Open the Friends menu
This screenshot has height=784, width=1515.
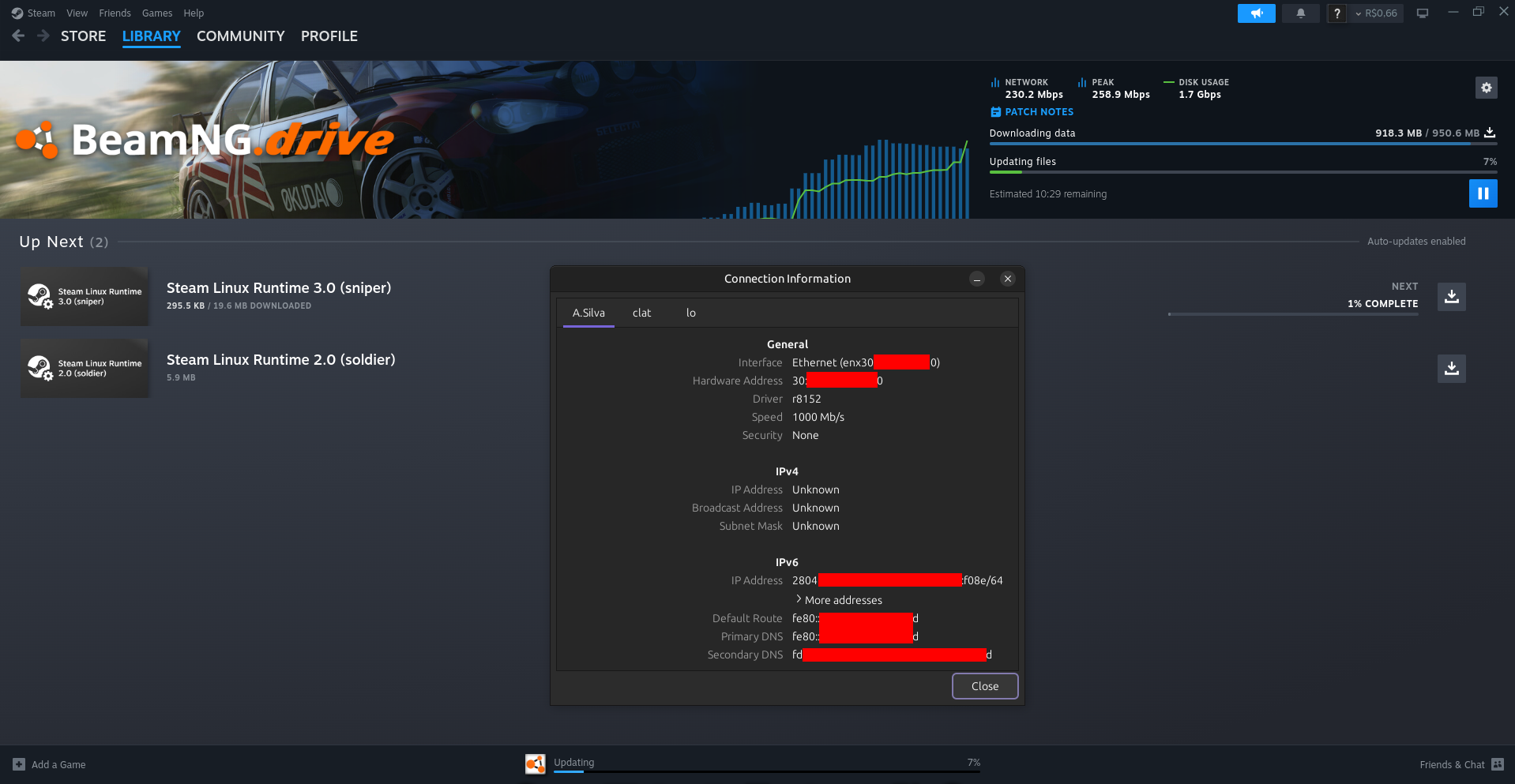click(115, 13)
